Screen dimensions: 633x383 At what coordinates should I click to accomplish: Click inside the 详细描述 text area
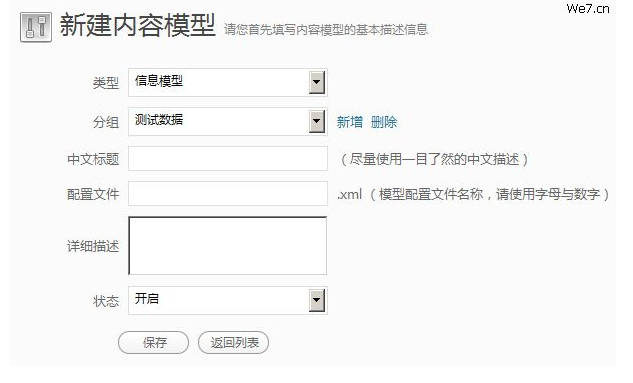[x=228, y=246]
